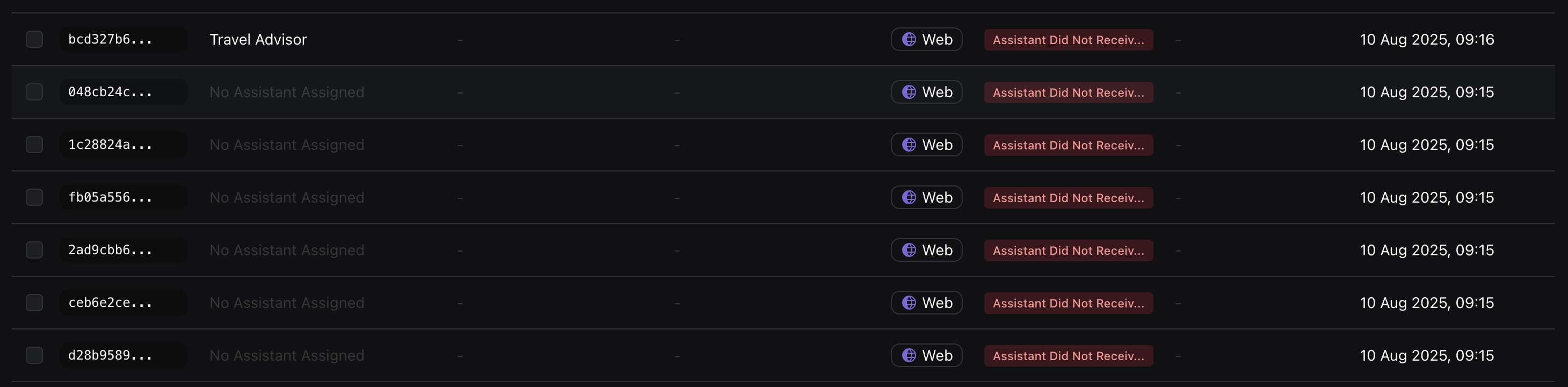The image size is (1568, 387).
Task: Select the Web type badge for d28b9589
Action: tap(926, 355)
